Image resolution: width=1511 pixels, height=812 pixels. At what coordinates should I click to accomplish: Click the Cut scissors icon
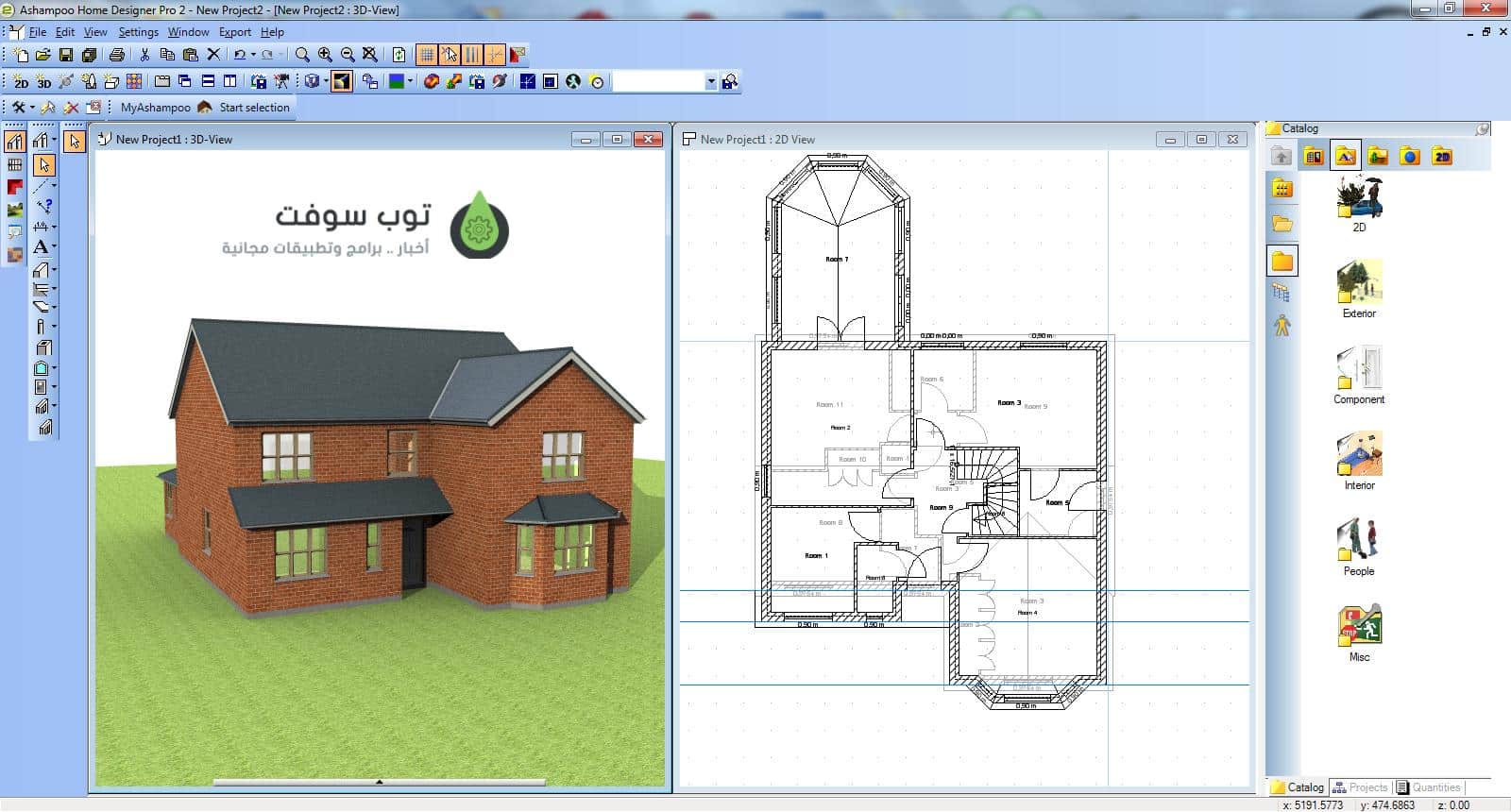coord(144,55)
